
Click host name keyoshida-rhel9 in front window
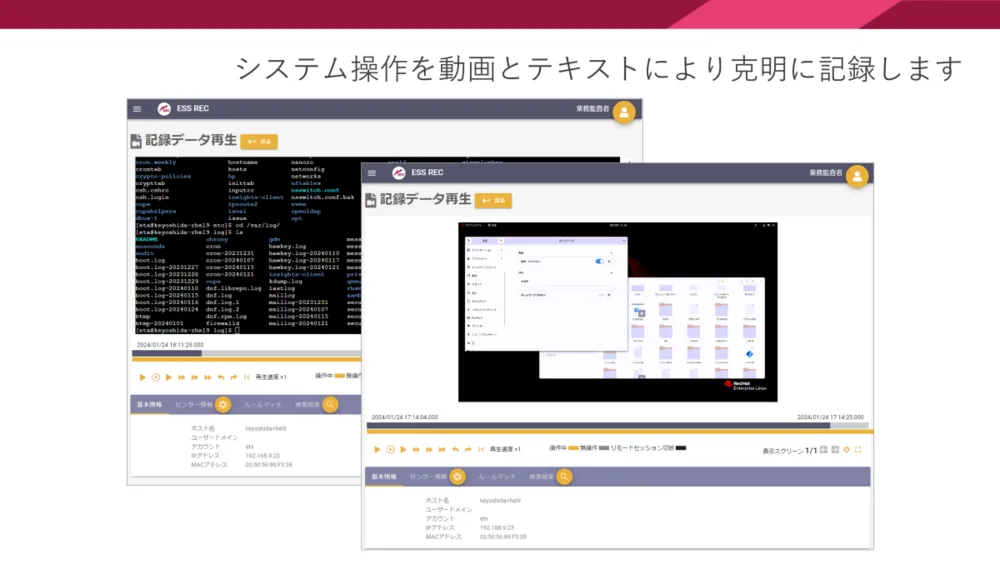(500, 501)
